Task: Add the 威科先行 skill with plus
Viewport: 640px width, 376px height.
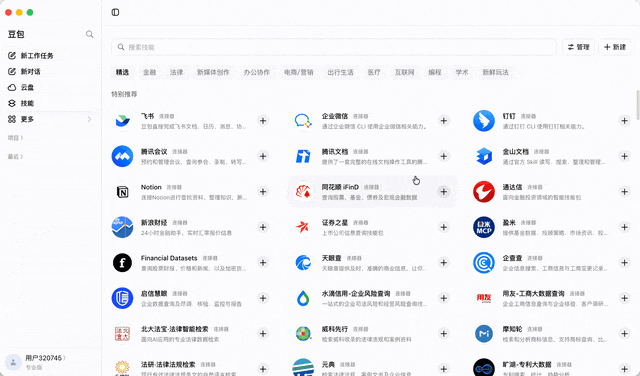Action: tap(444, 334)
